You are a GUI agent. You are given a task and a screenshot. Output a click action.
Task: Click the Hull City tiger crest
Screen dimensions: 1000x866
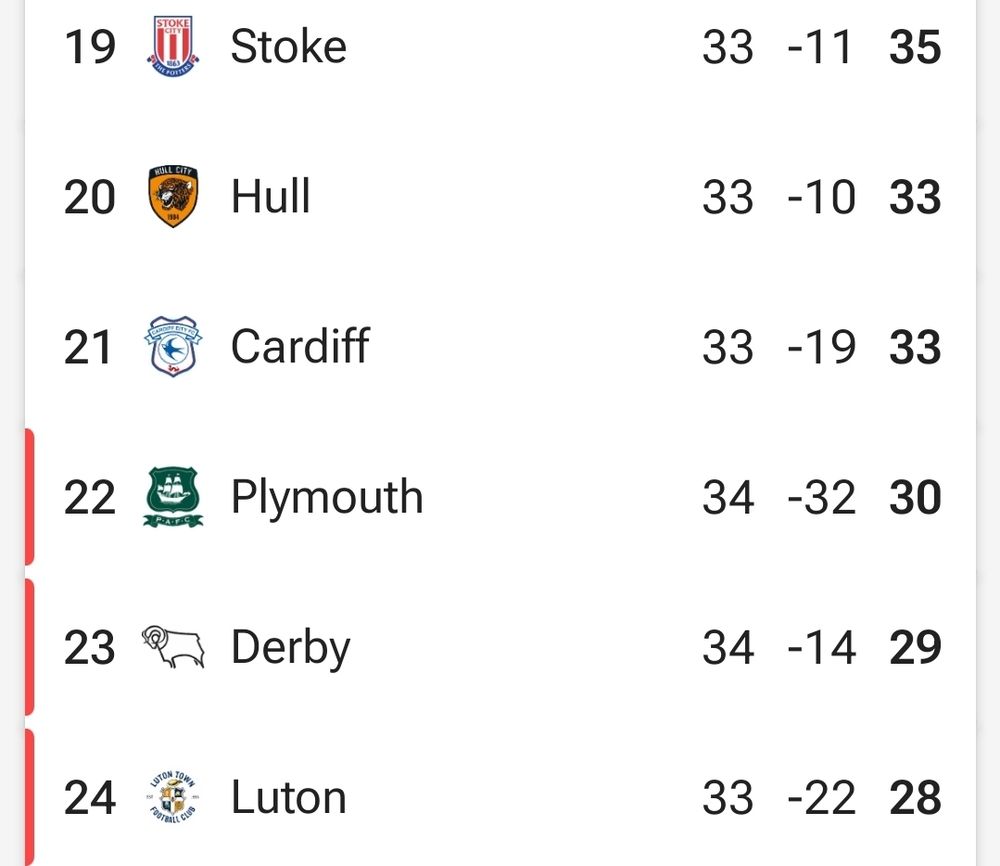click(x=173, y=196)
